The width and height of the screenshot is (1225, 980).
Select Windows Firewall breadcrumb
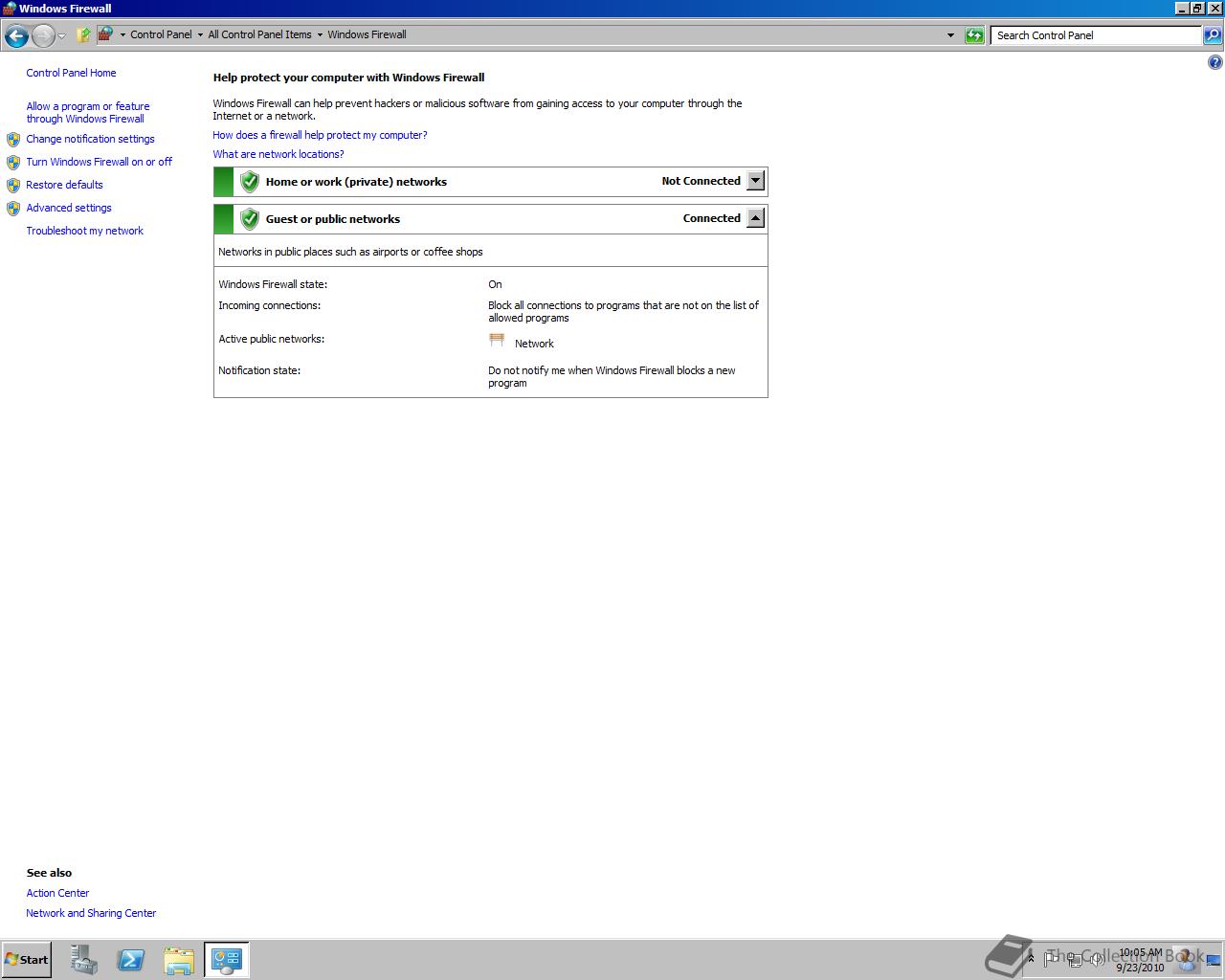(367, 34)
